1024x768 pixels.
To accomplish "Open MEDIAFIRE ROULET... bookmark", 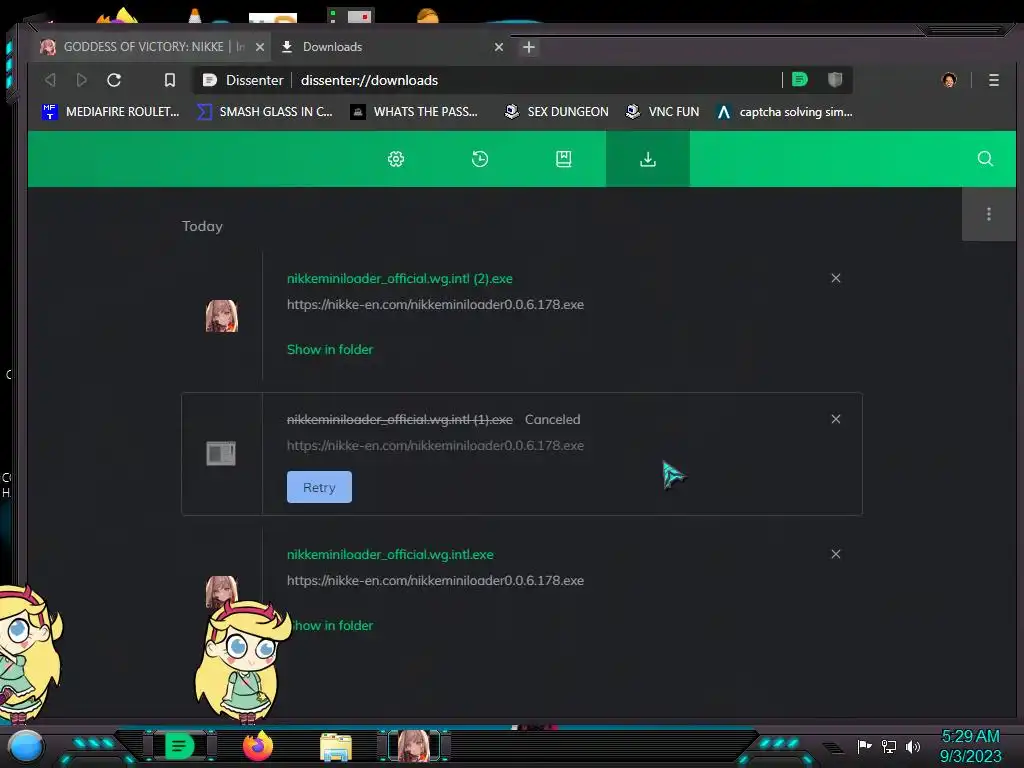I will (110, 112).
